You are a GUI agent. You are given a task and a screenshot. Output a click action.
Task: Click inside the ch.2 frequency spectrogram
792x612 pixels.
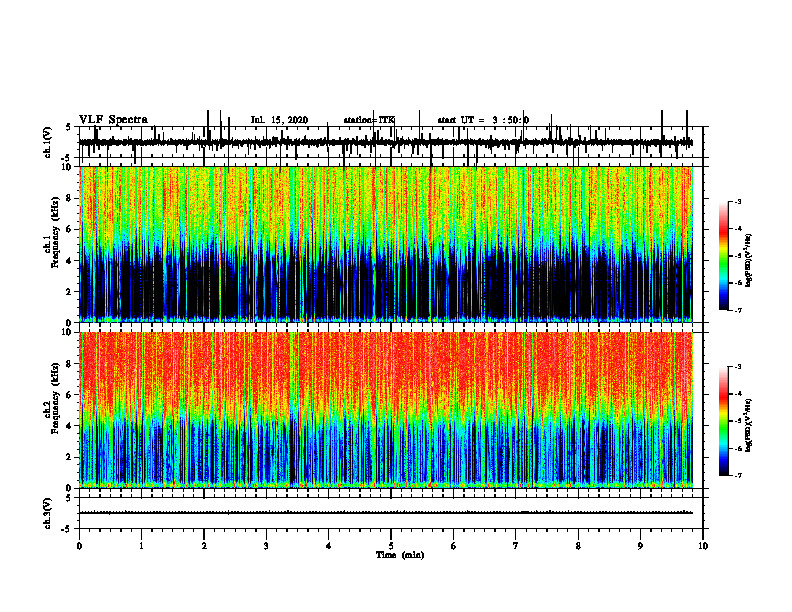386,410
